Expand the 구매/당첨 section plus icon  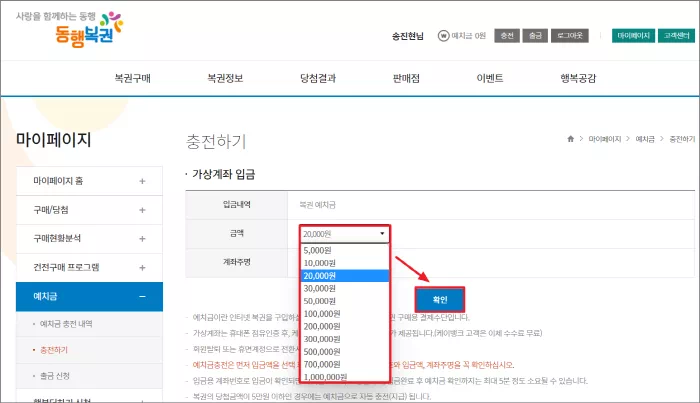[142, 210]
